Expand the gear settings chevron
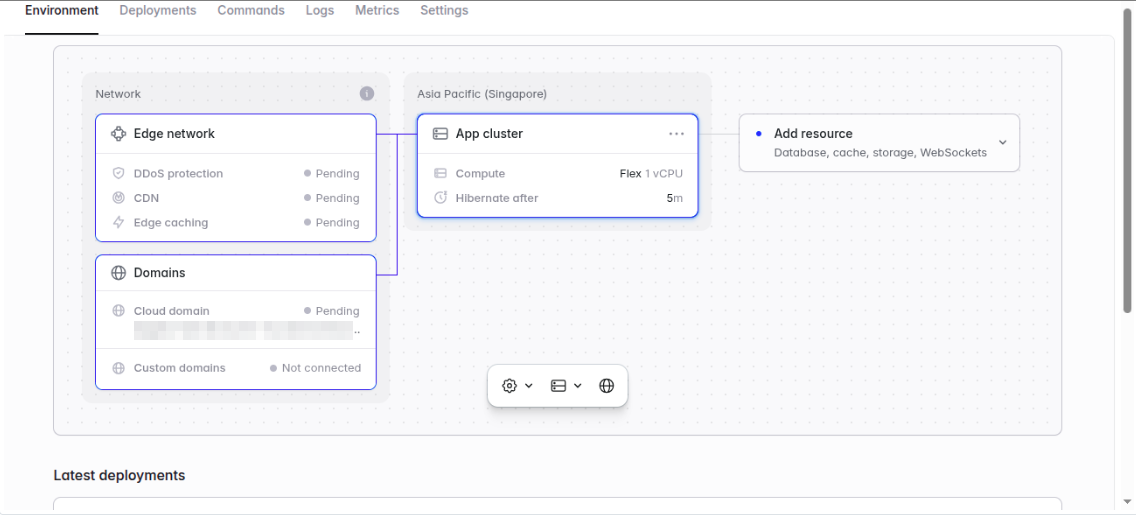 click(529, 386)
